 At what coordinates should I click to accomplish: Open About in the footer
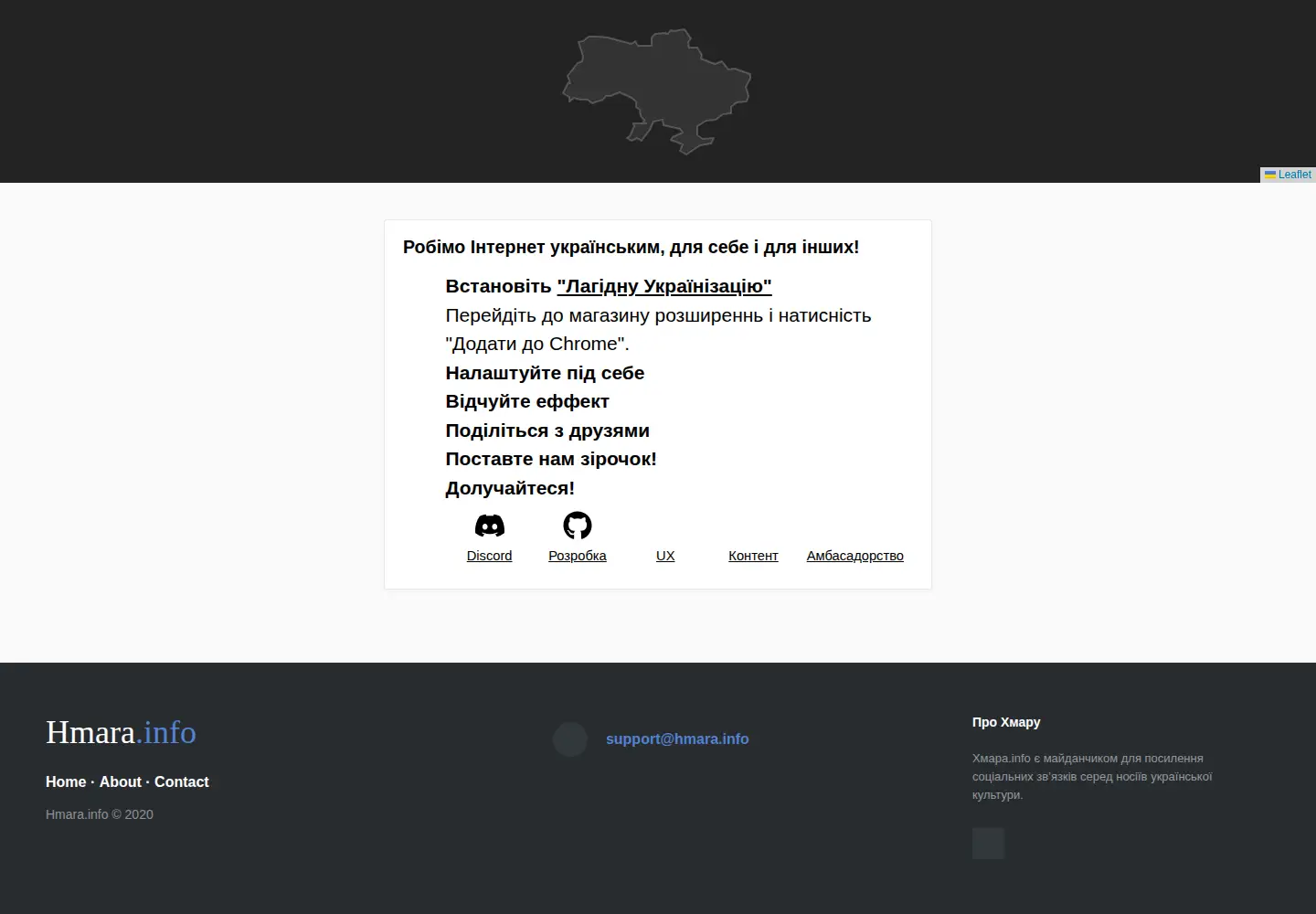[x=121, y=782]
